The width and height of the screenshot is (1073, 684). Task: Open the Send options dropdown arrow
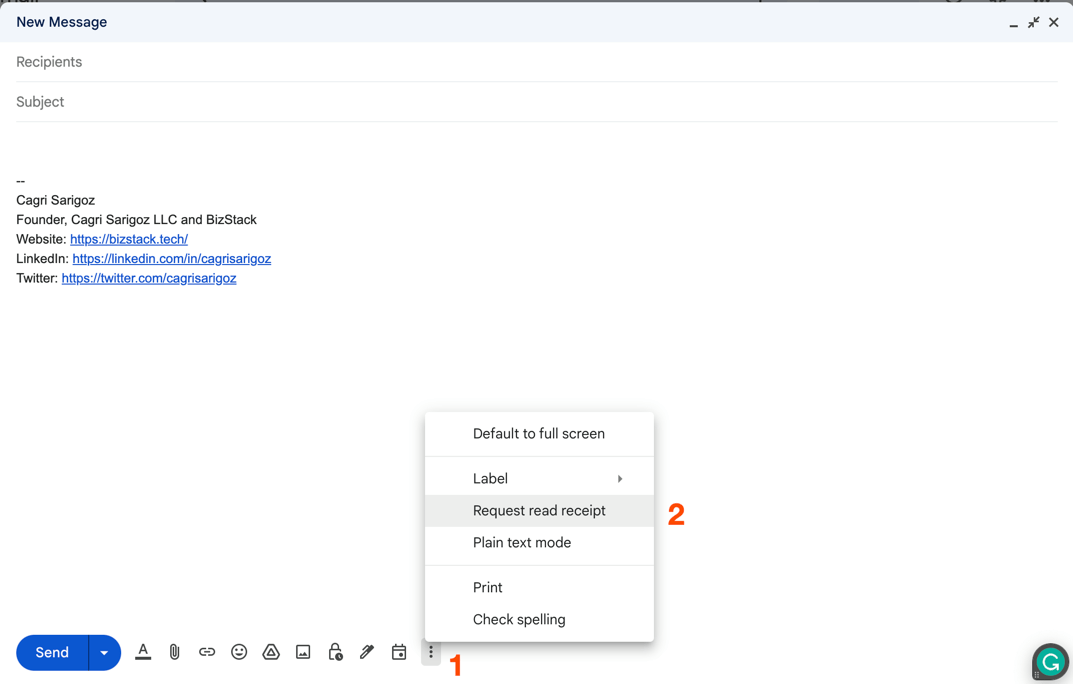(103, 652)
